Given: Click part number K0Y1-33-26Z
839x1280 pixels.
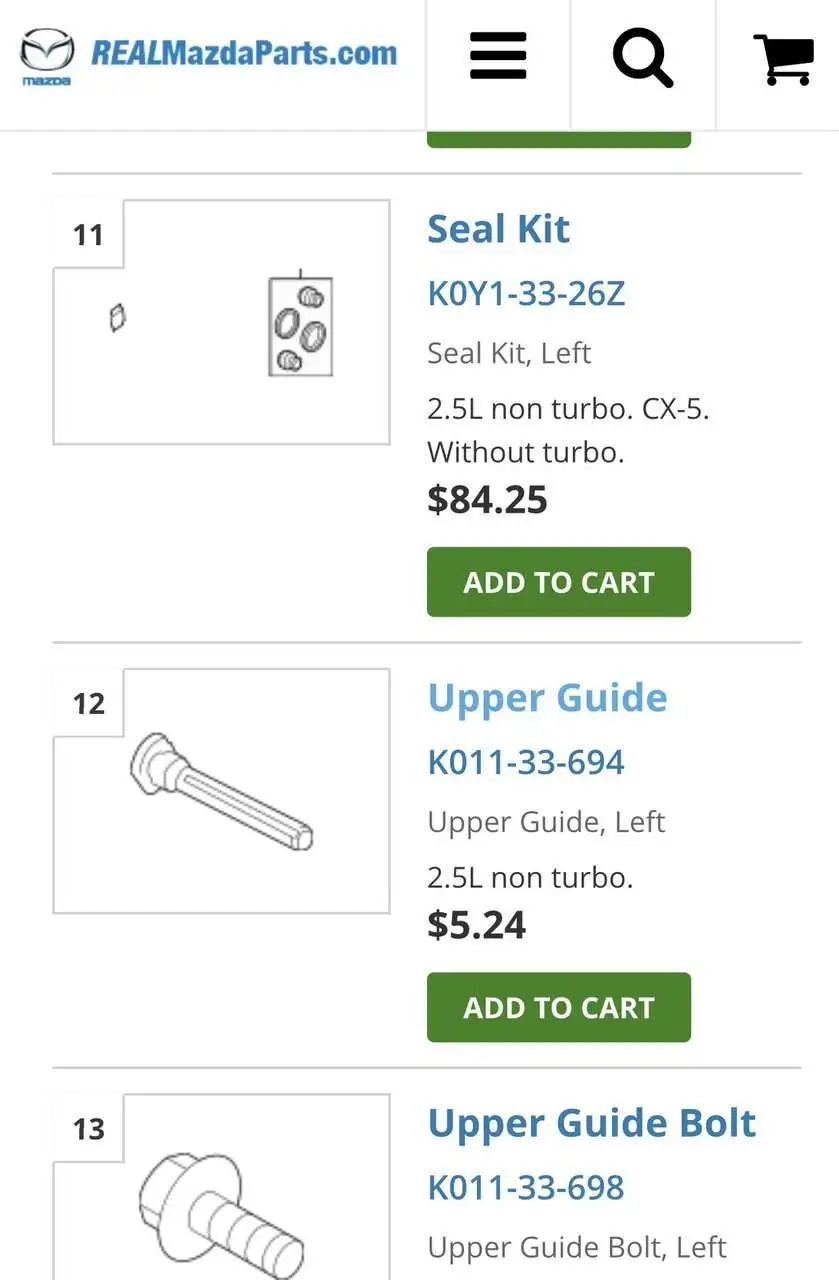Looking at the screenshot, I should [x=526, y=294].
